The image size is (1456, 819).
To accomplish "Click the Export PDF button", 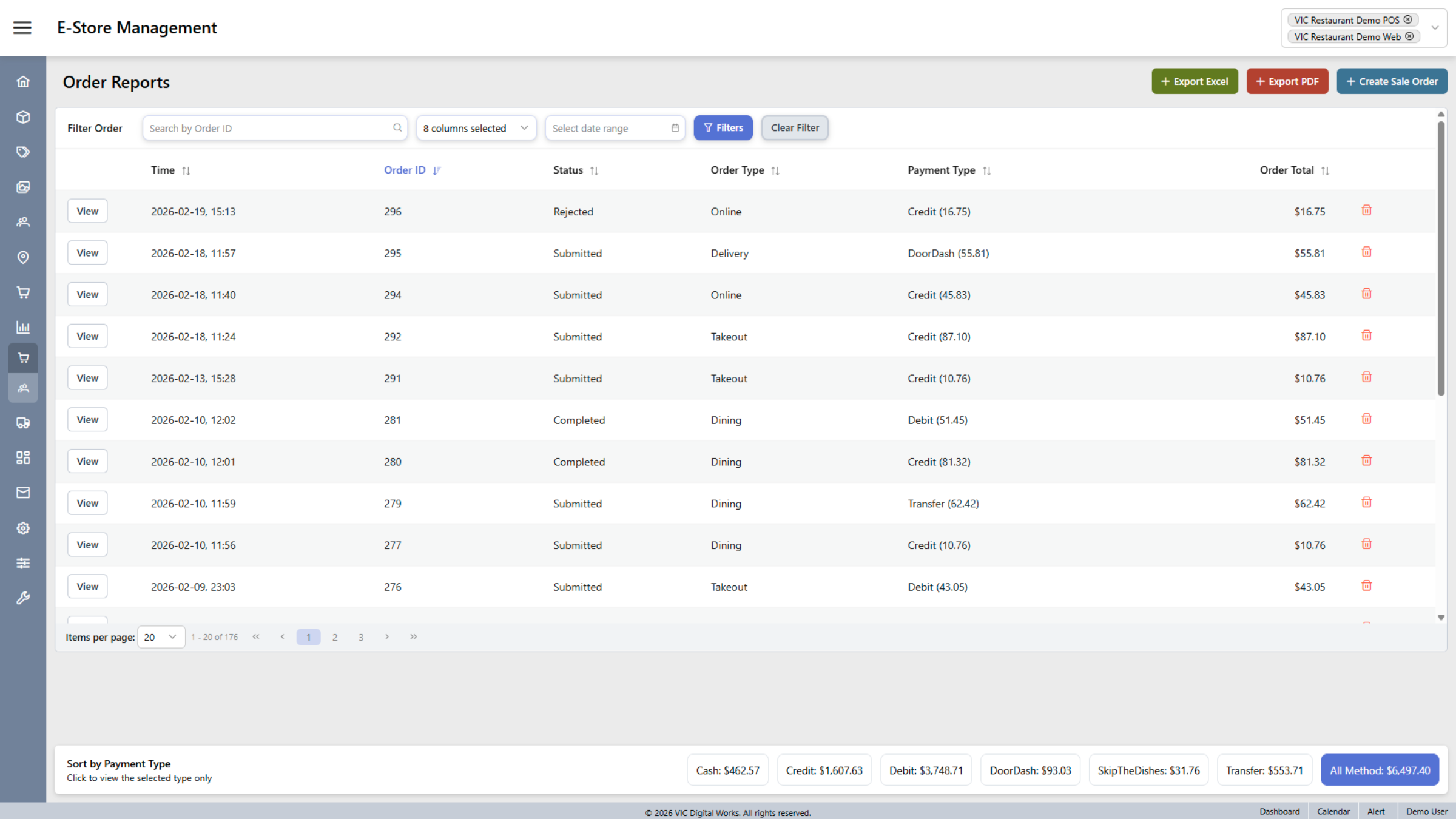I will pos(1287,81).
